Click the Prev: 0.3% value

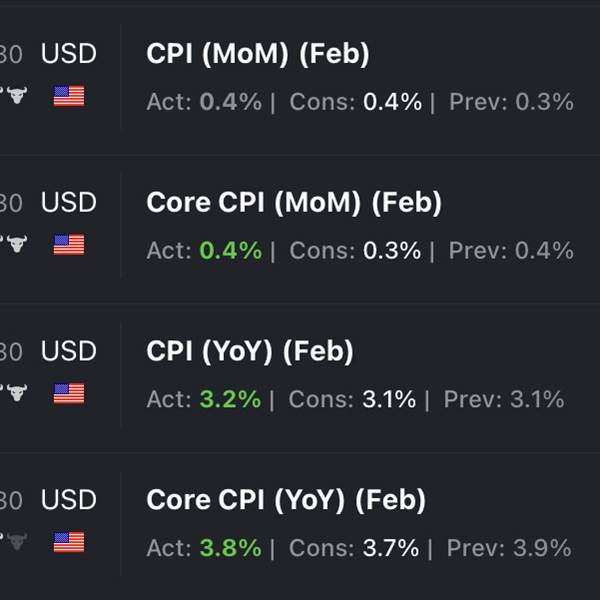click(512, 102)
